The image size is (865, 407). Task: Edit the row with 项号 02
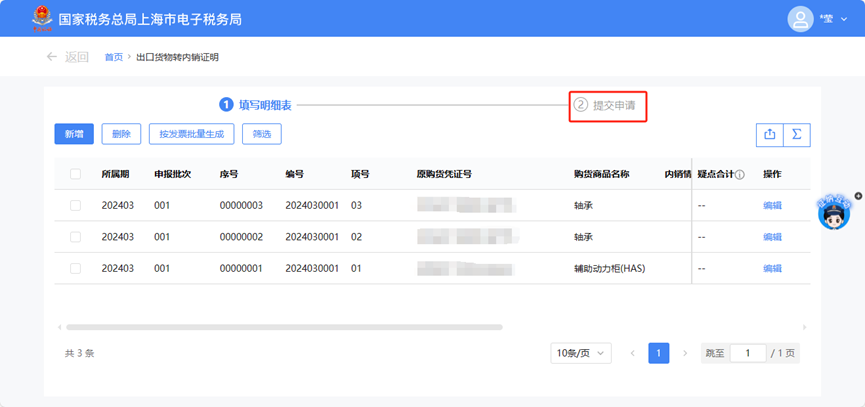point(772,237)
